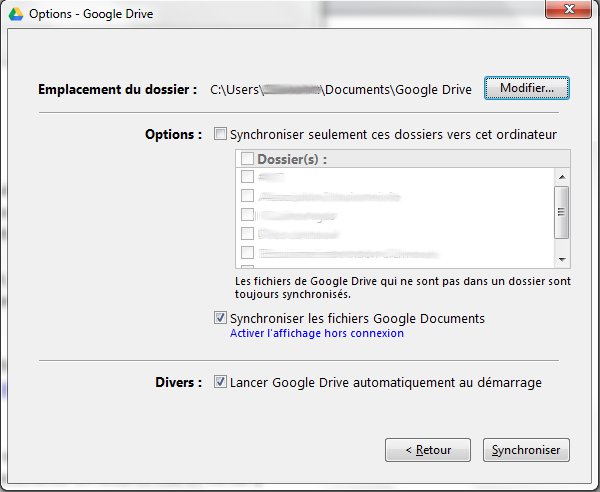
Task: Click the folder list scroll-down arrow
Action: 562,259
